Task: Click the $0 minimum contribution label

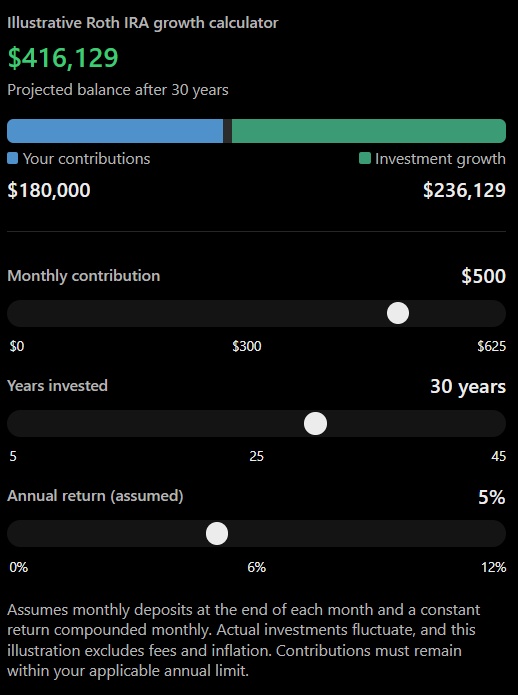Action: point(17,346)
